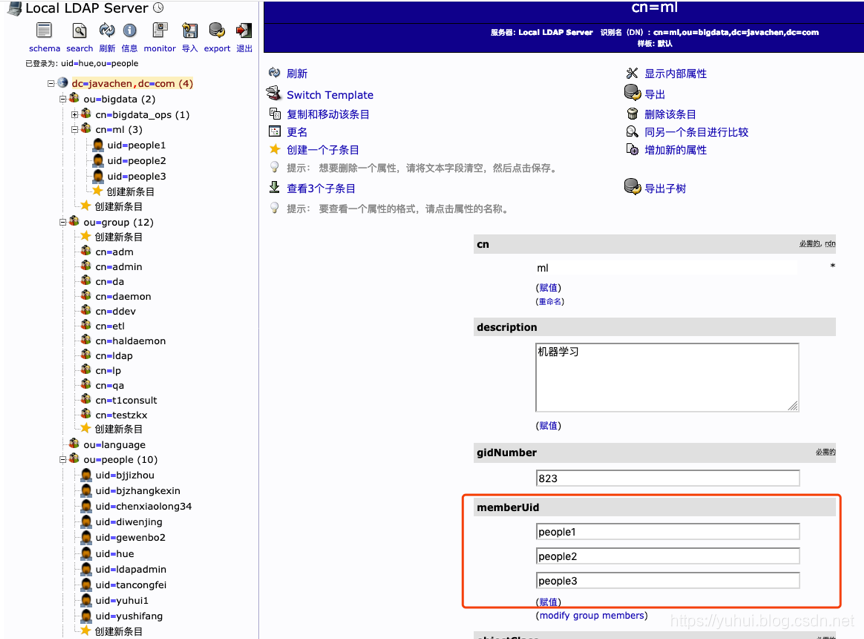
Task: Open the monitor icon
Action: coord(160,30)
